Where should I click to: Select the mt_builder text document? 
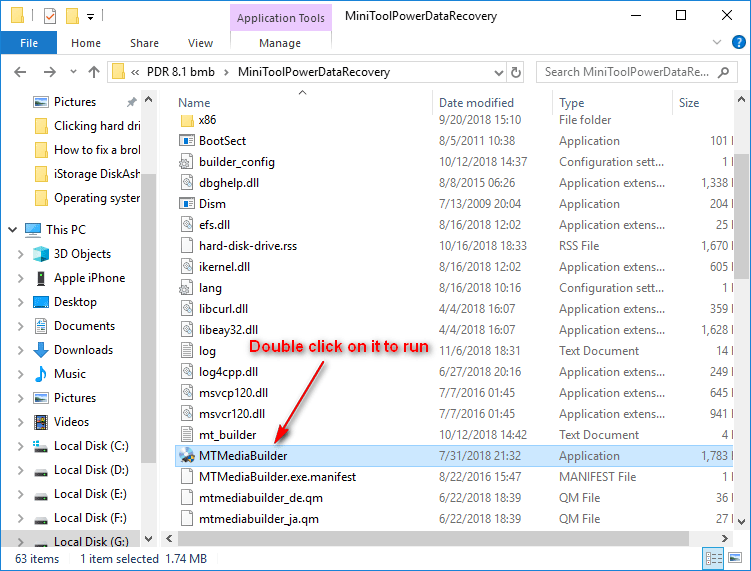[x=454, y=434]
